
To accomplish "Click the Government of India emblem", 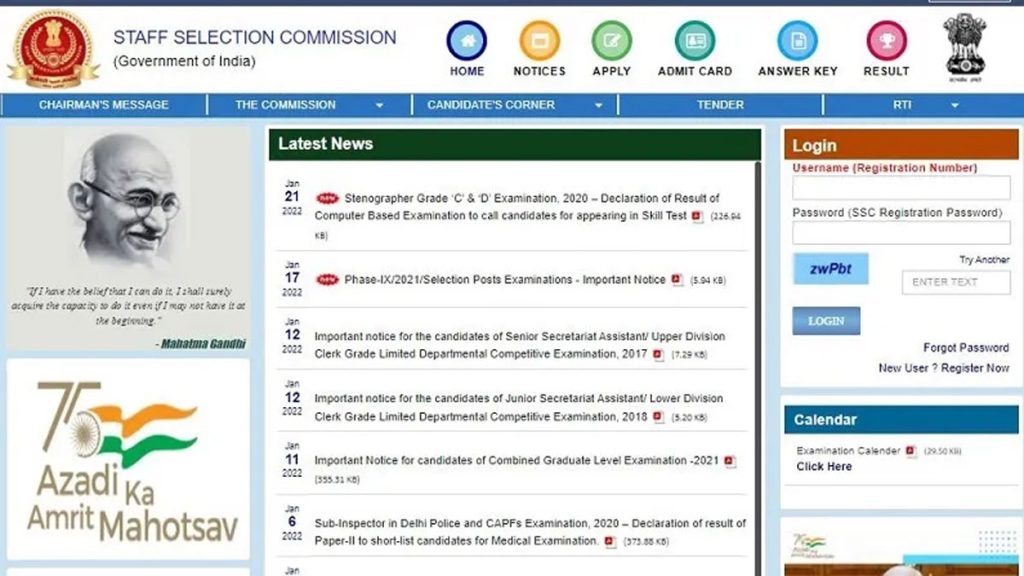I will pyautogui.click(x=965, y=47).
